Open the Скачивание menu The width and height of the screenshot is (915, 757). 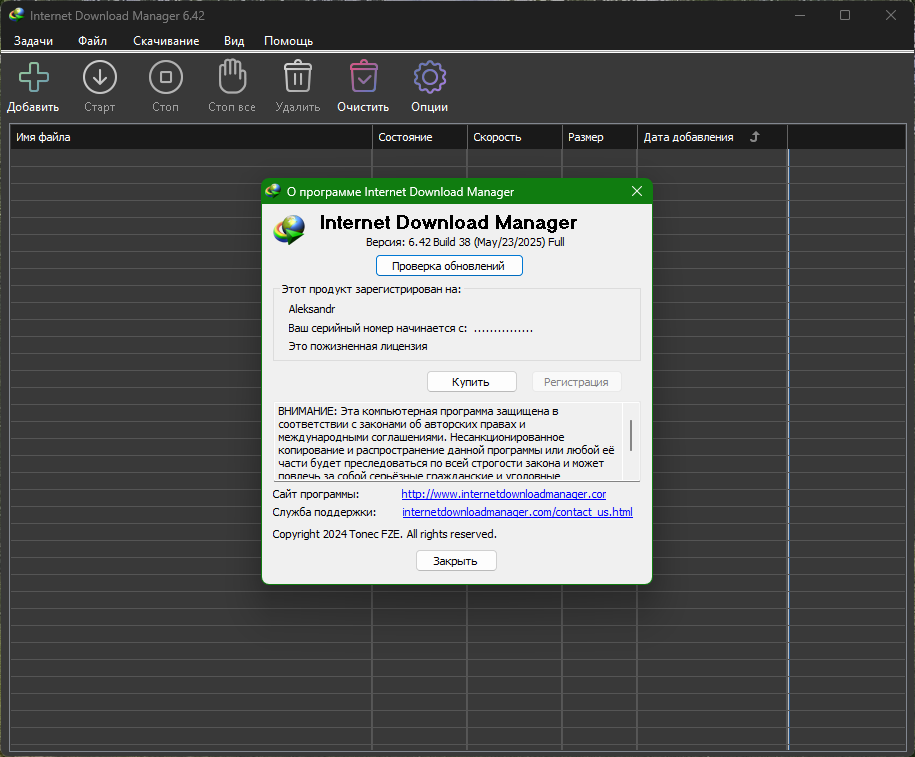coord(166,41)
